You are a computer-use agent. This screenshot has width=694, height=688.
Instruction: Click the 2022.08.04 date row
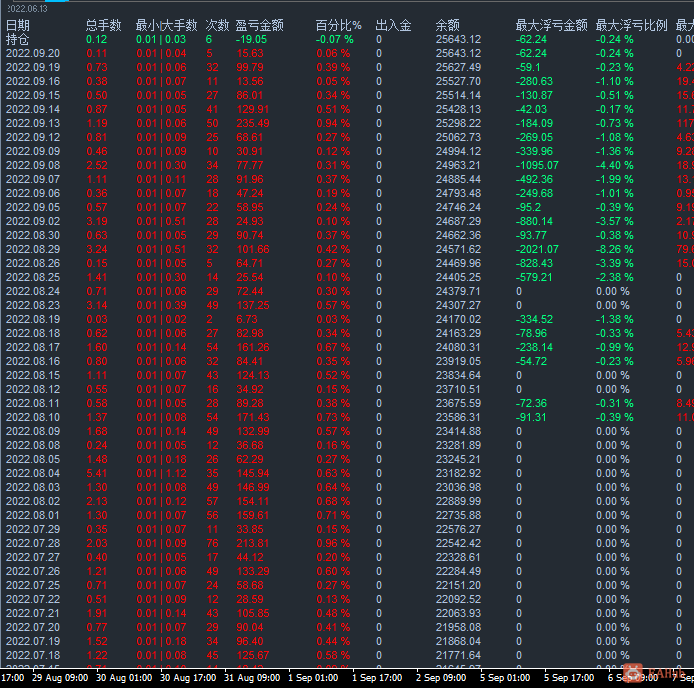pyautogui.click(x=33, y=473)
